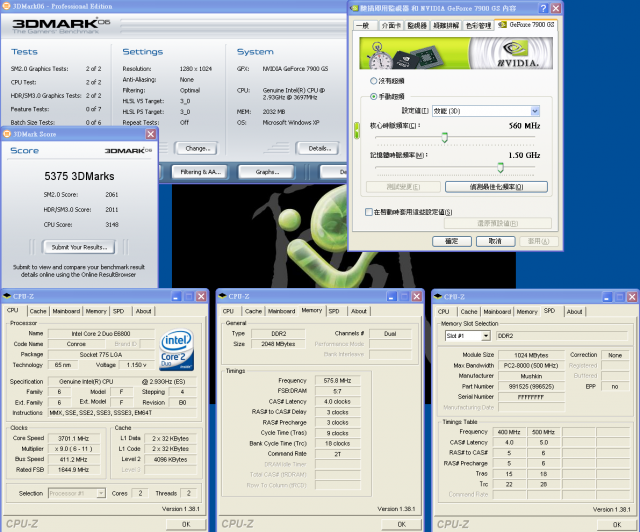Open the adapter tab in NVIDIA dialog
The width and height of the screenshot is (640, 532).
pos(391,25)
